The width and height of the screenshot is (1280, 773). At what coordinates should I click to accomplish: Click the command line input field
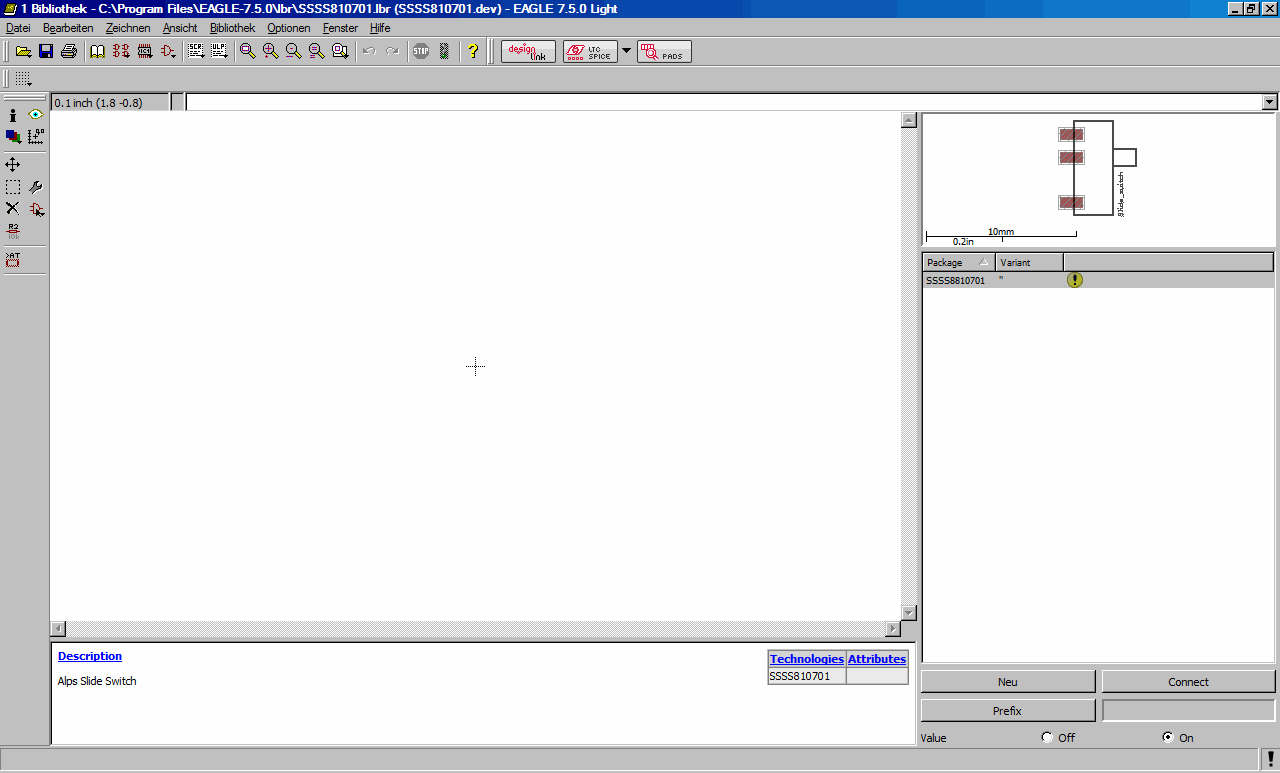click(x=723, y=102)
